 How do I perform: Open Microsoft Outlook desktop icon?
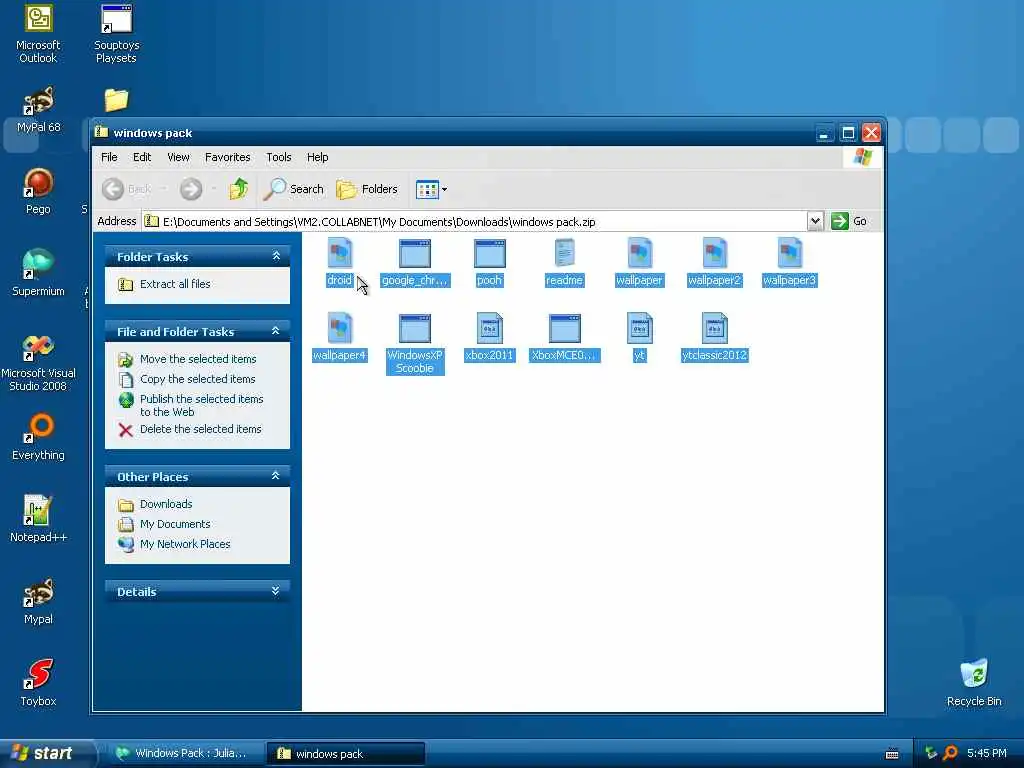(38, 34)
